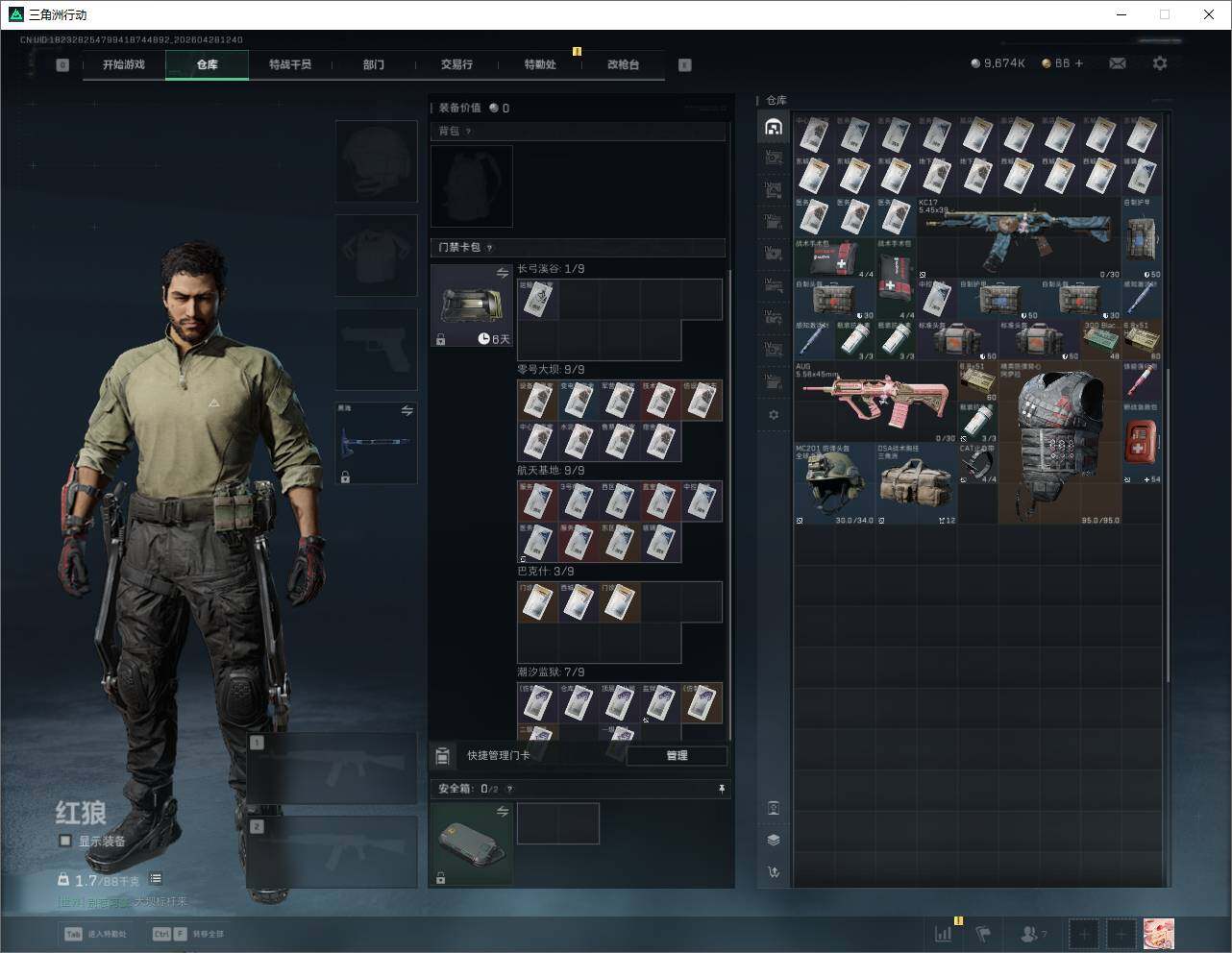This screenshot has width=1232, height=953.
Task: Click first keycard in 巴克什 section
Action: click(x=538, y=602)
